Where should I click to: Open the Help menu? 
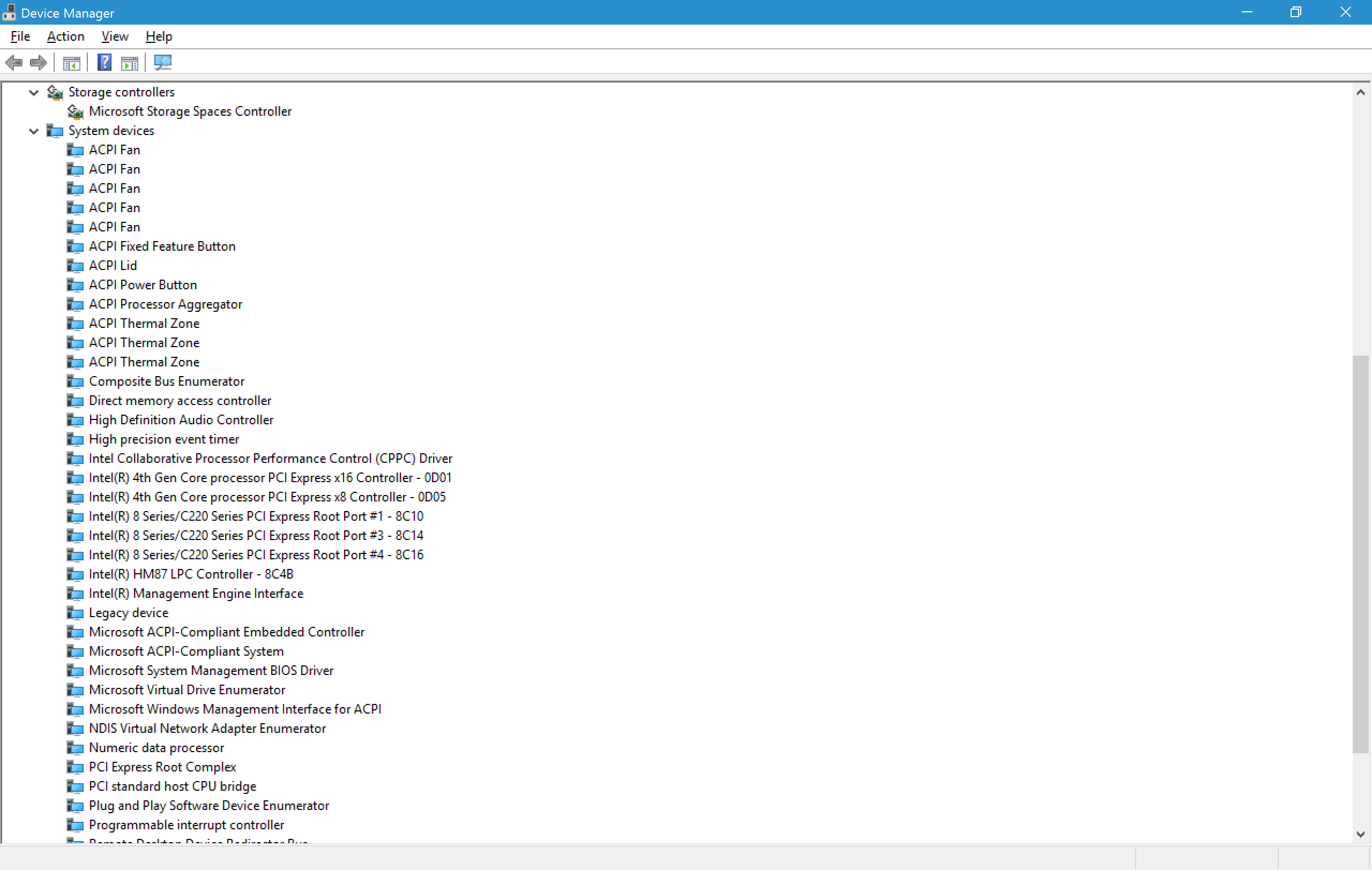(159, 36)
